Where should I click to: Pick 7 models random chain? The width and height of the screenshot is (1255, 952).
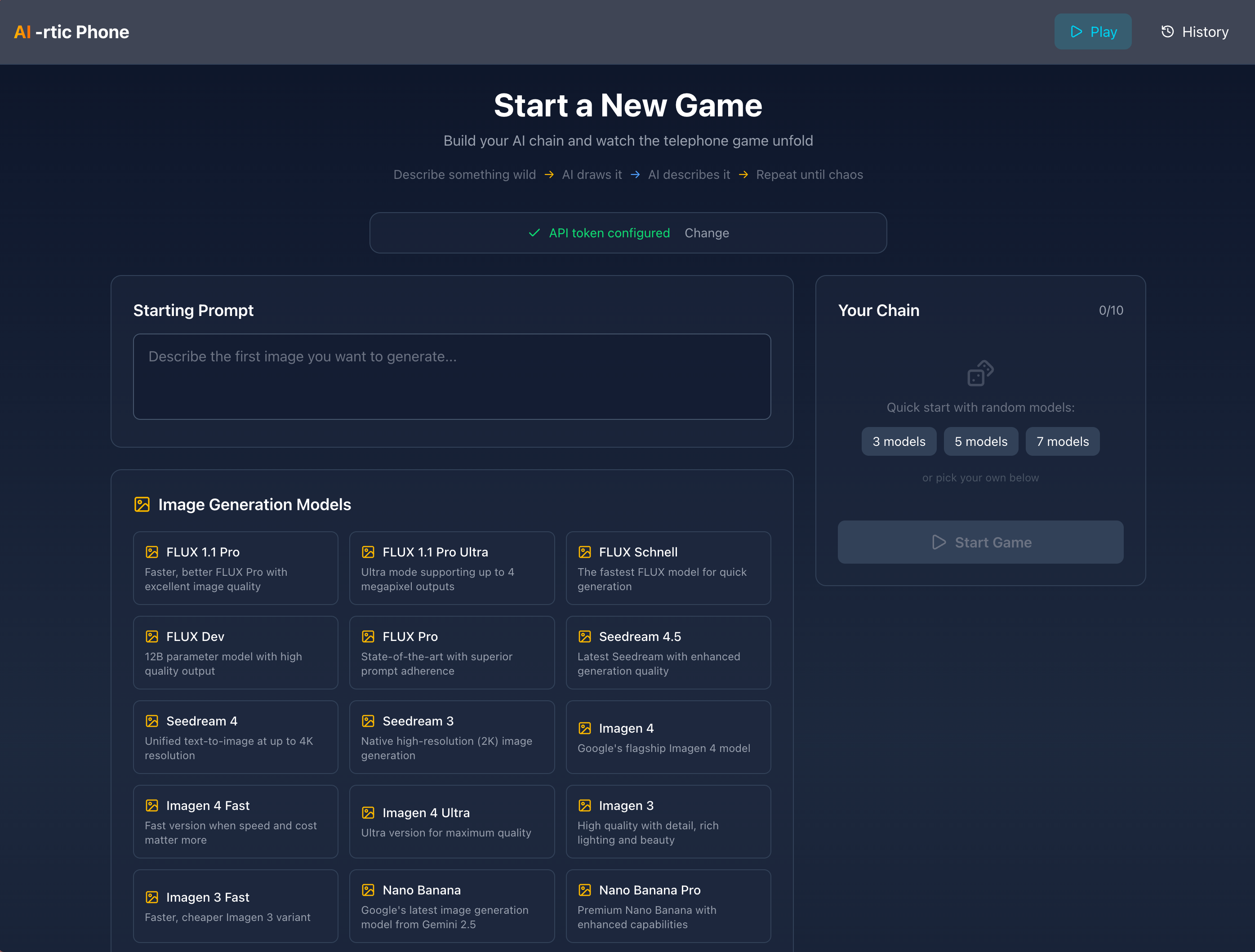click(1062, 441)
